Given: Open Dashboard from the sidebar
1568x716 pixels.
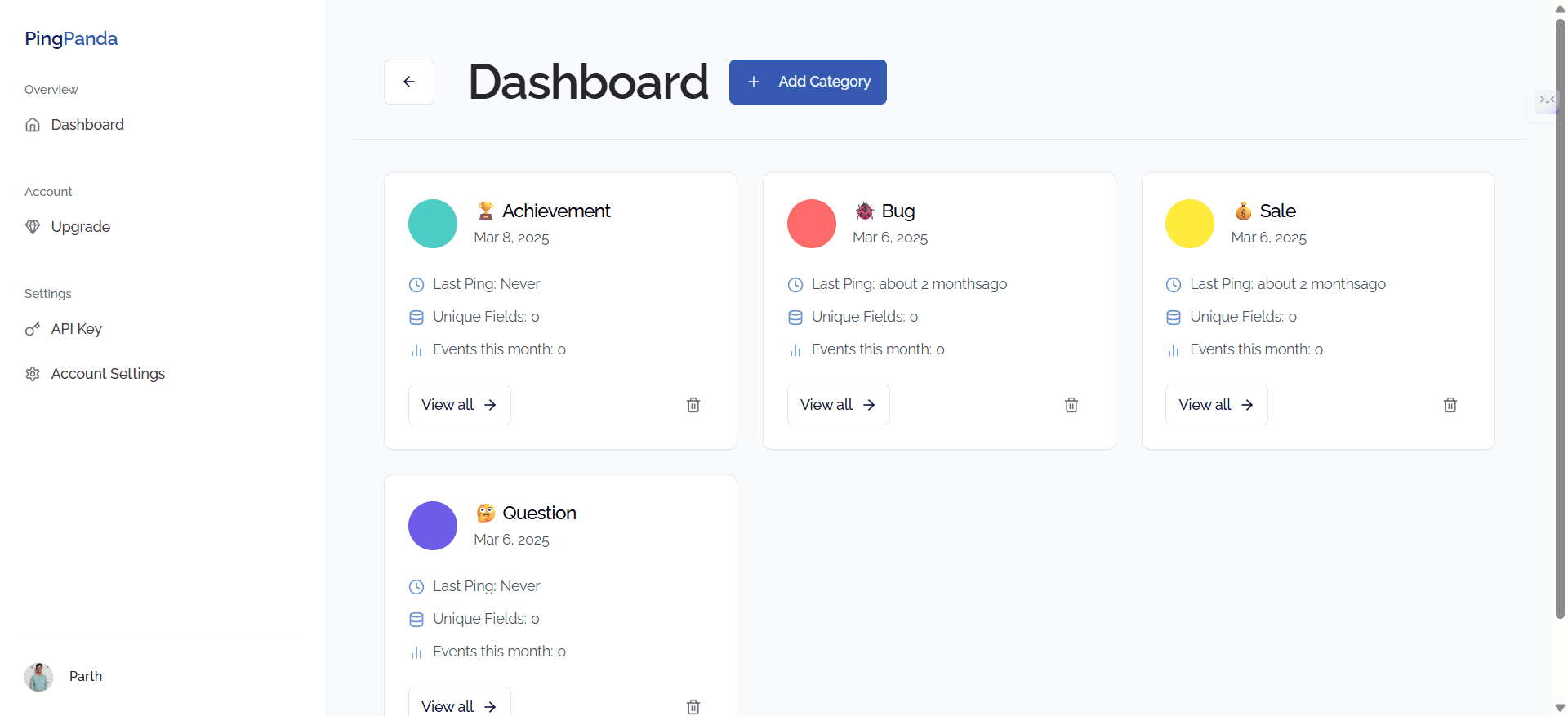Looking at the screenshot, I should click(87, 125).
